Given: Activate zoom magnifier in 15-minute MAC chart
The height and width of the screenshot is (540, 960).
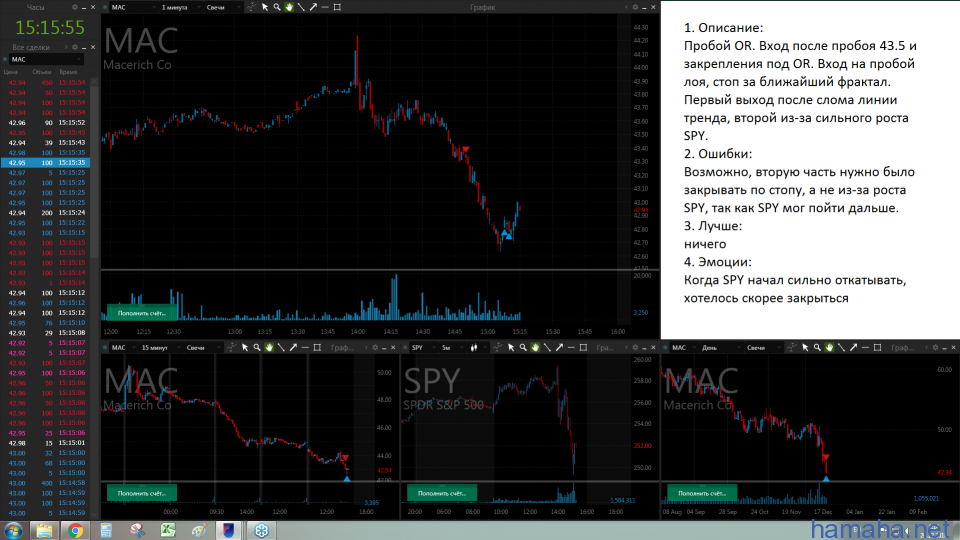Looking at the screenshot, I should [257, 348].
